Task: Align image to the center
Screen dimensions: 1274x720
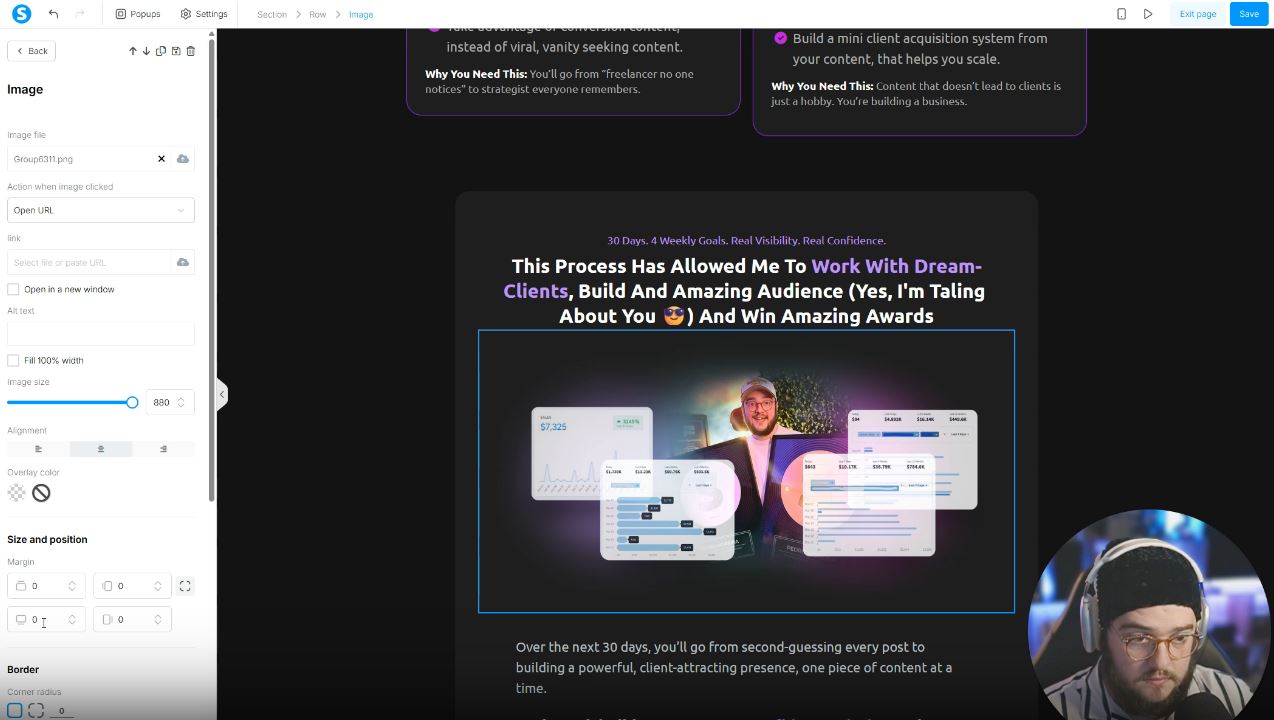Action: point(100,449)
